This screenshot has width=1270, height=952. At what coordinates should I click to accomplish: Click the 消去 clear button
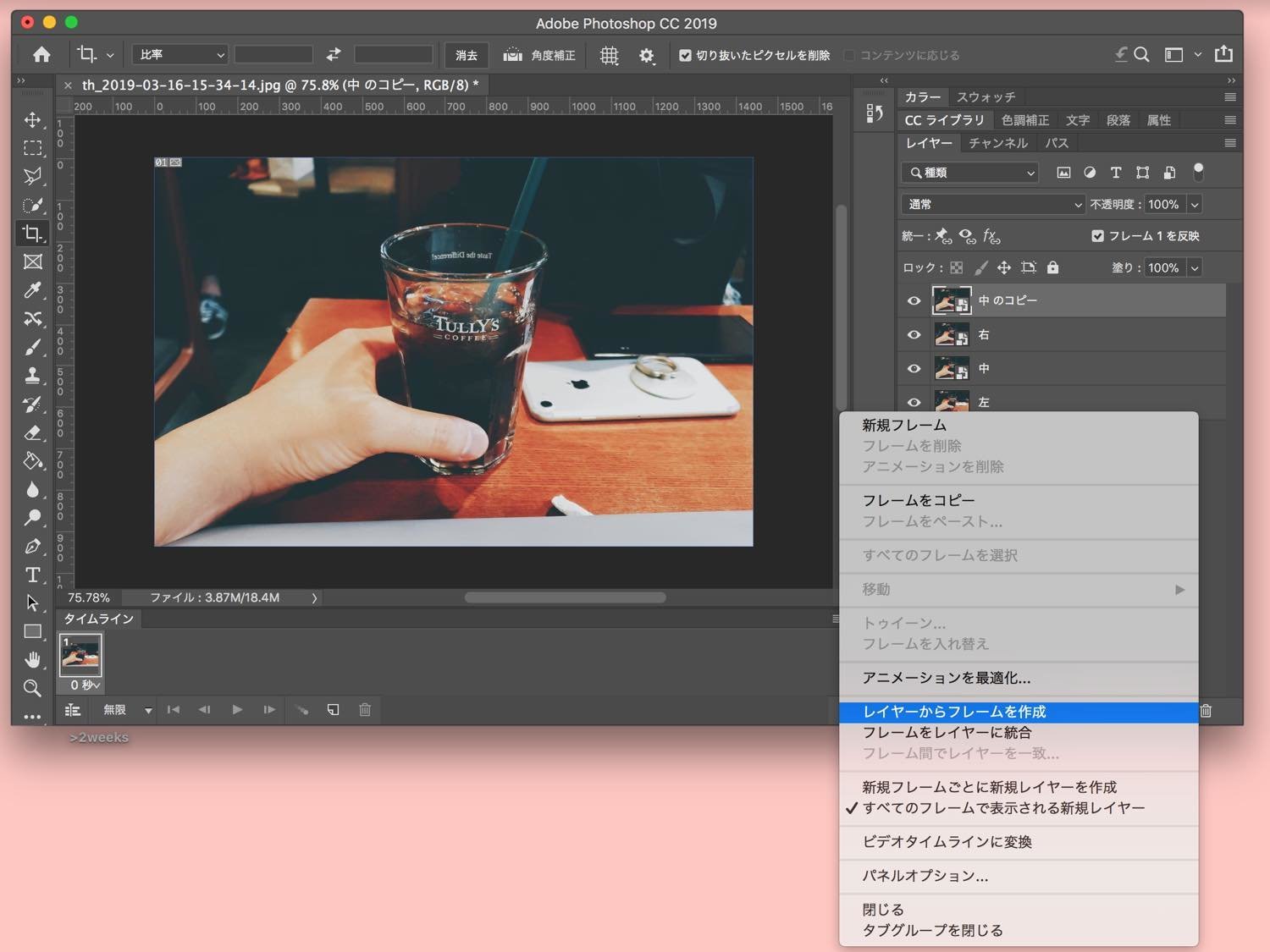(x=467, y=56)
